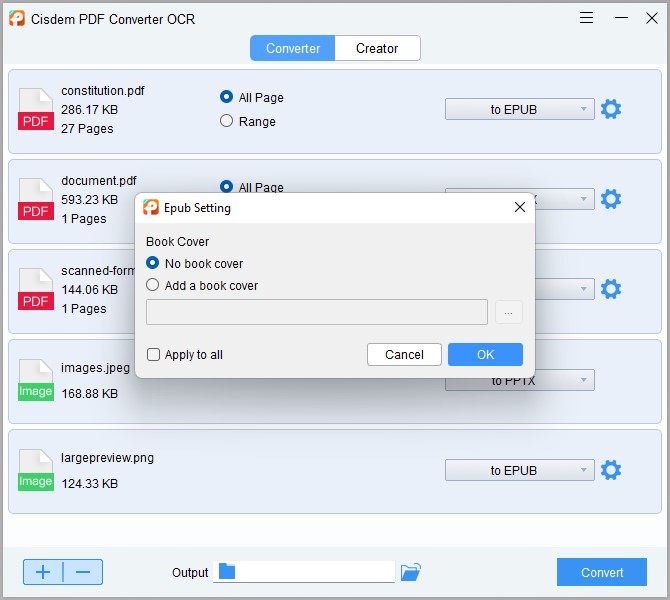Viewport: 670px width, 600px height.
Task: Click the 168.88 KB size text
Action: pyautogui.click(x=89, y=394)
